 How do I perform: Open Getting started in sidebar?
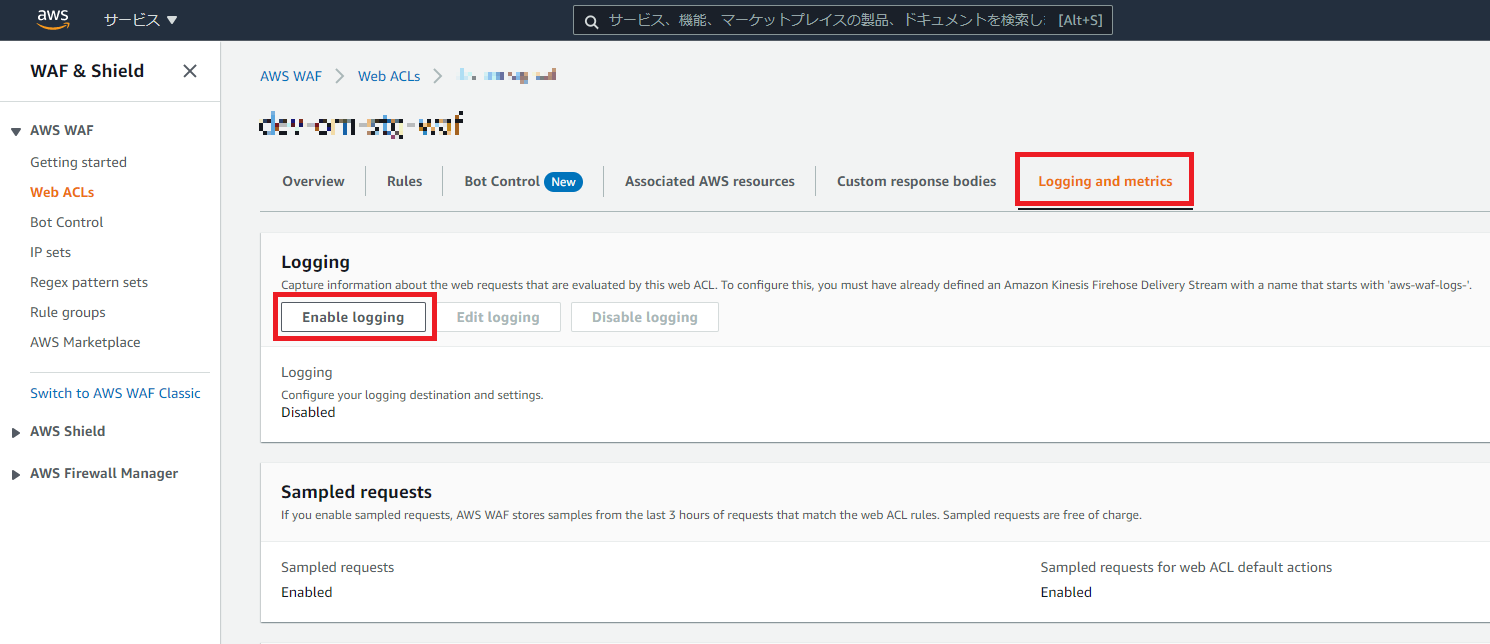point(78,162)
